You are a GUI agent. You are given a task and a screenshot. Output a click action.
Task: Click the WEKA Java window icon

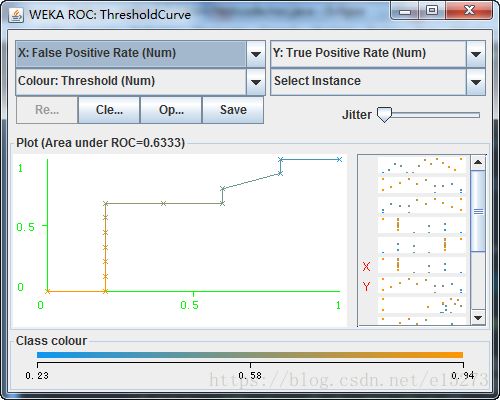coord(16,15)
